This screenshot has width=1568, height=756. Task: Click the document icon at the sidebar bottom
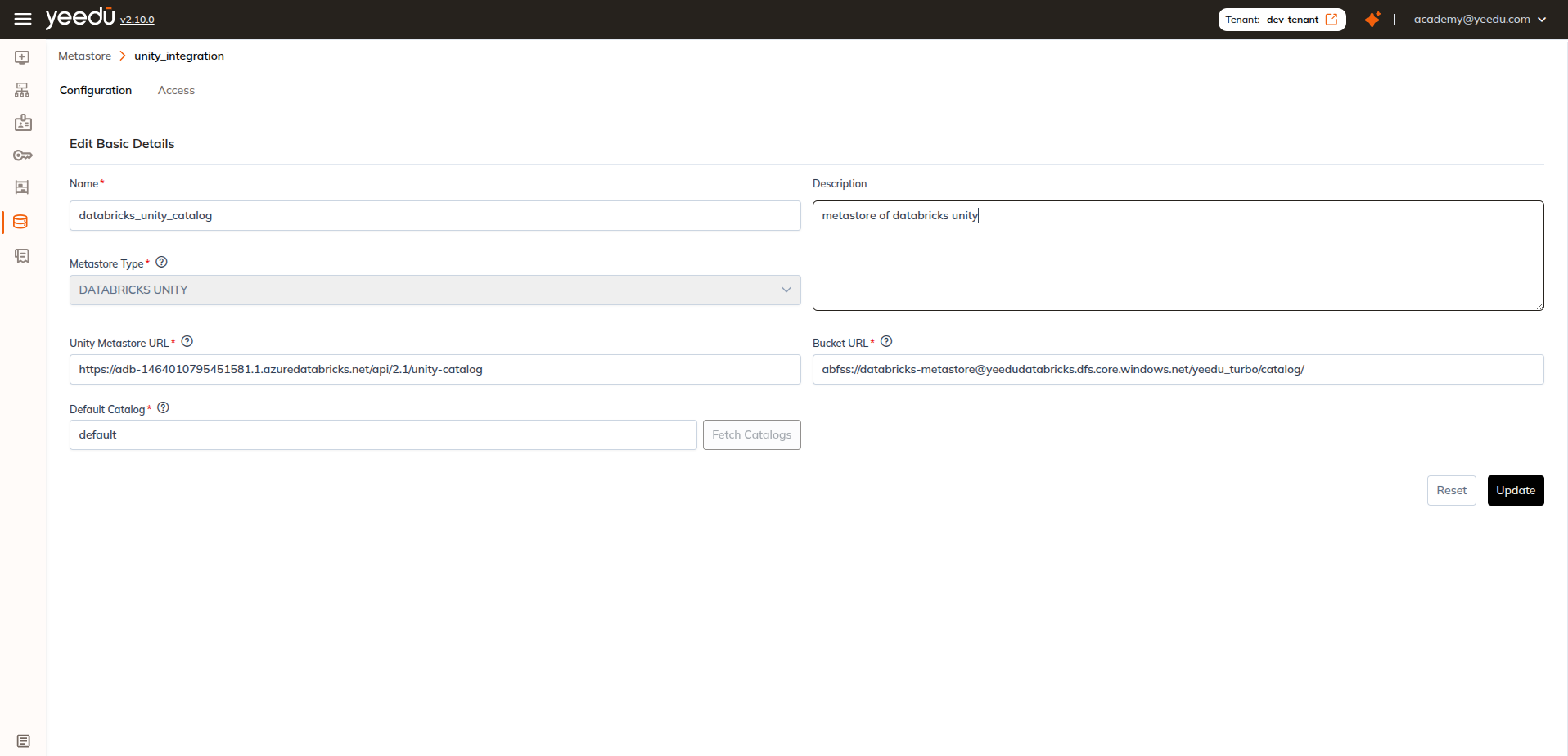(23, 741)
